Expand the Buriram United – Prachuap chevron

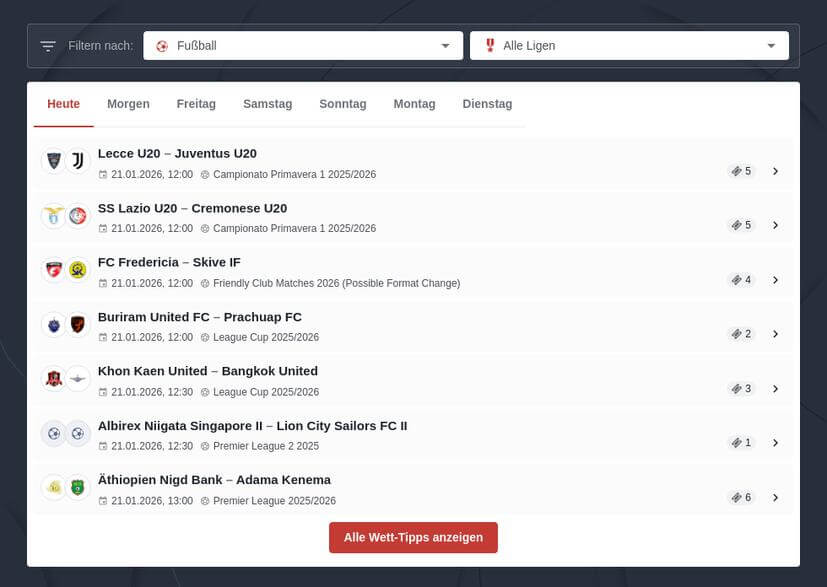coord(775,334)
